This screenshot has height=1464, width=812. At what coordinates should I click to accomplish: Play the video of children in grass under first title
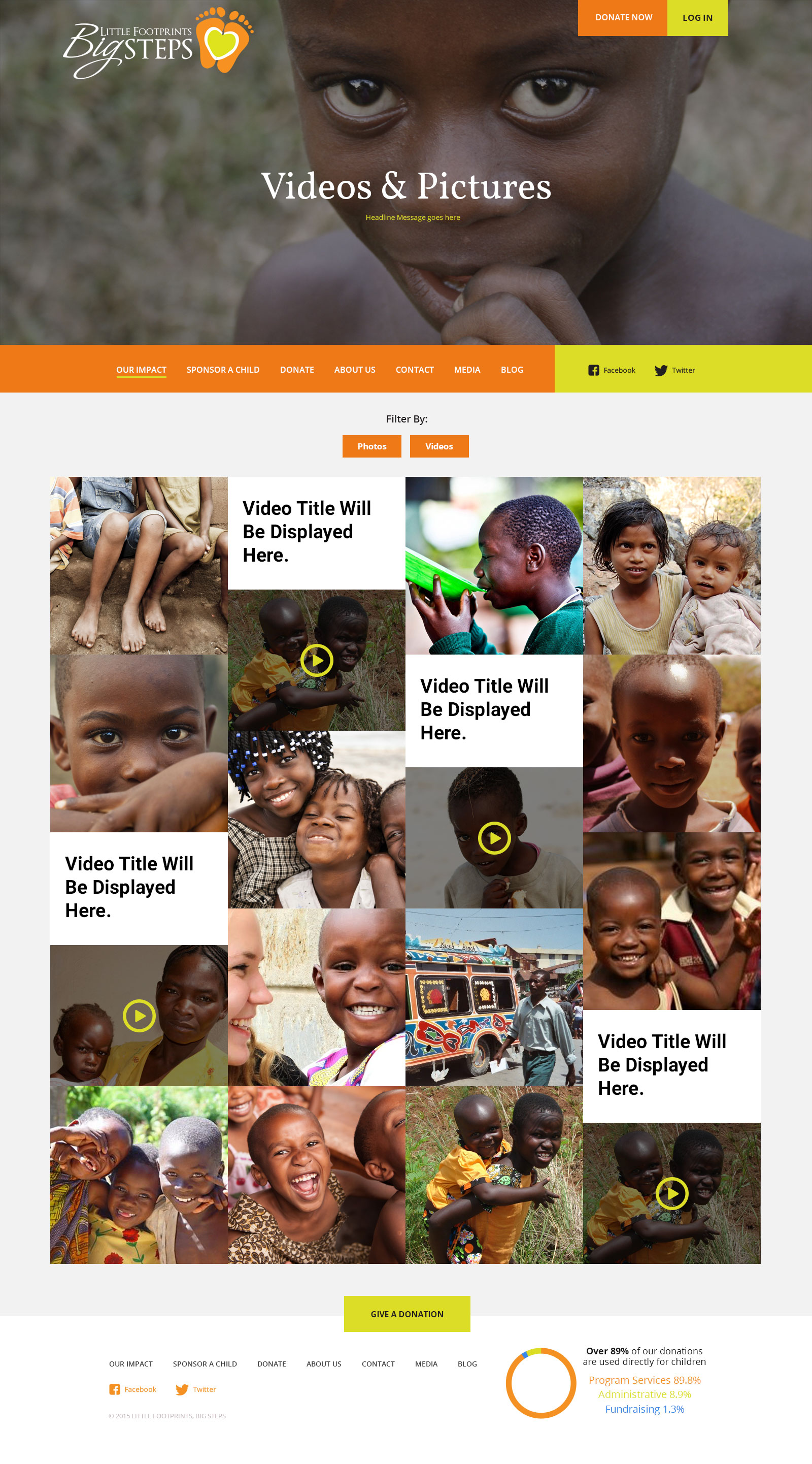click(x=316, y=660)
